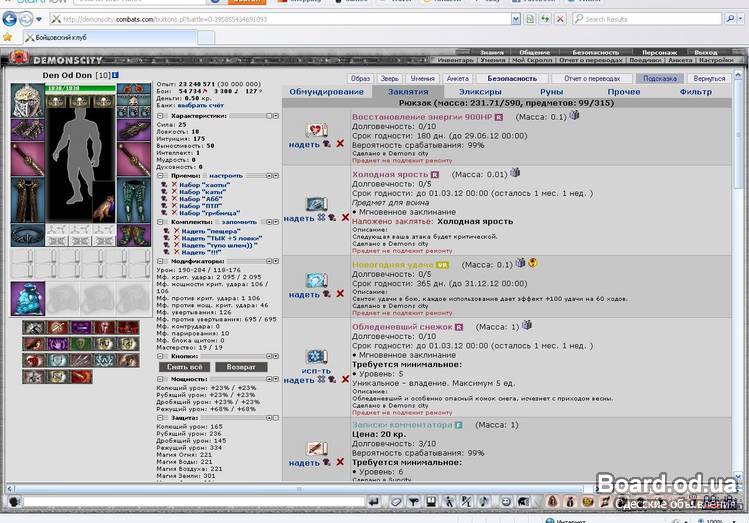The height and width of the screenshot is (523, 749).
Task: Collapse the Приемы section
Action: pos(160,176)
